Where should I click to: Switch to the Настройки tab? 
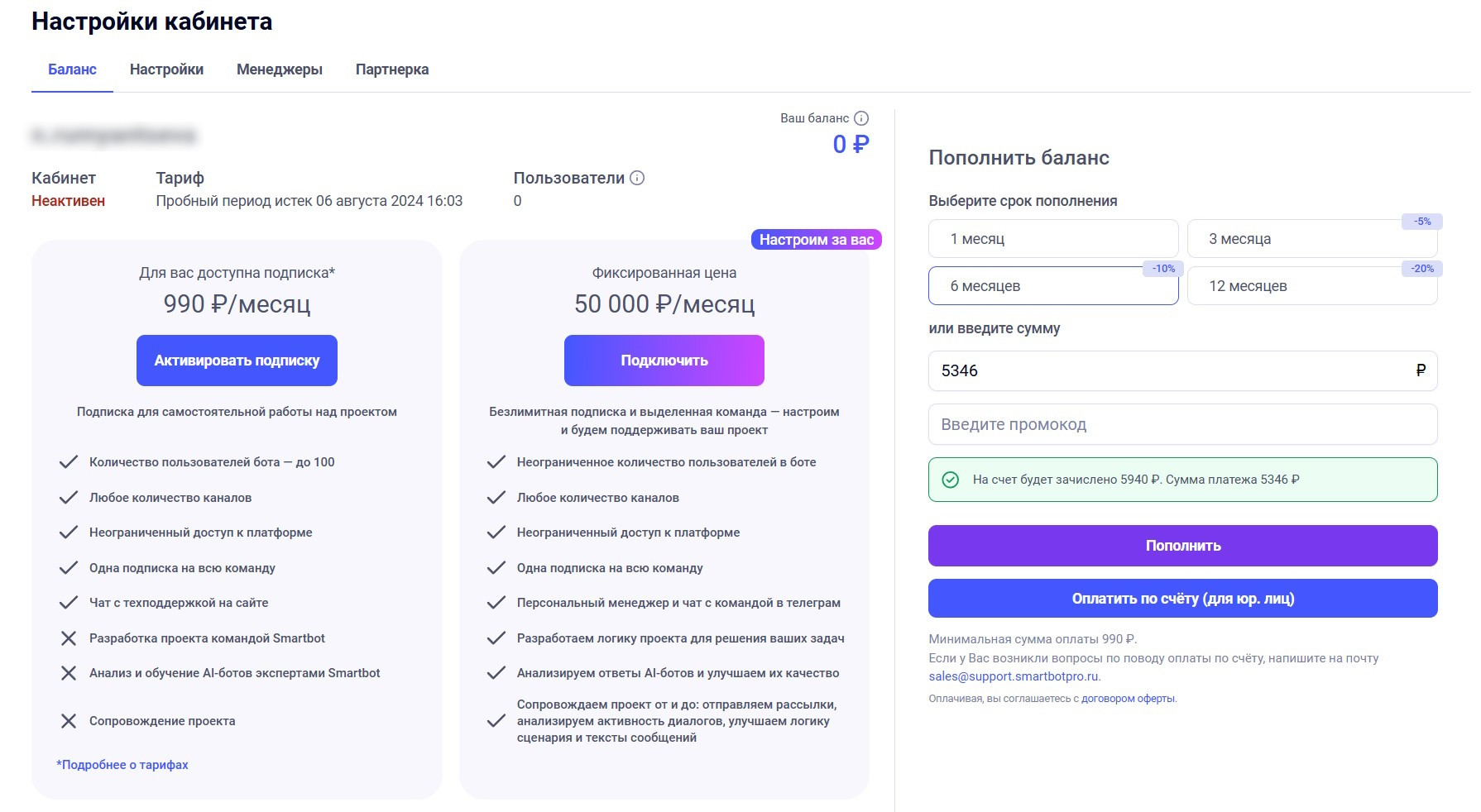(166, 69)
